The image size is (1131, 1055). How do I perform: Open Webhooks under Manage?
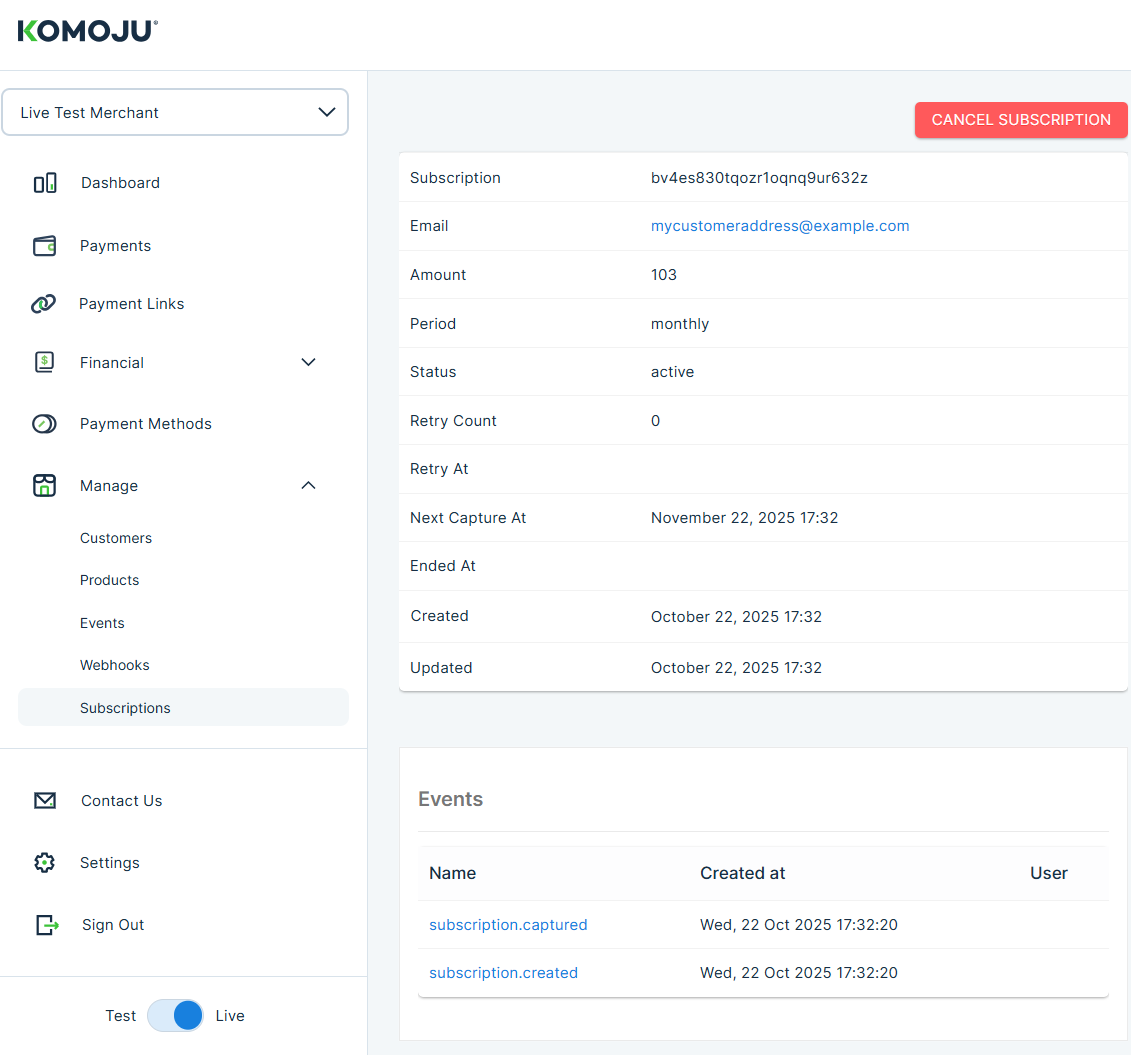click(x=115, y=665)
